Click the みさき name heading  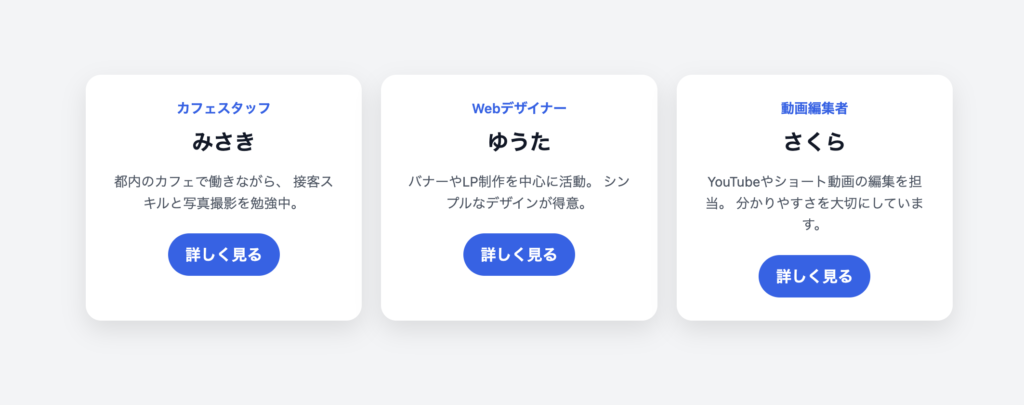click(223, 142)
